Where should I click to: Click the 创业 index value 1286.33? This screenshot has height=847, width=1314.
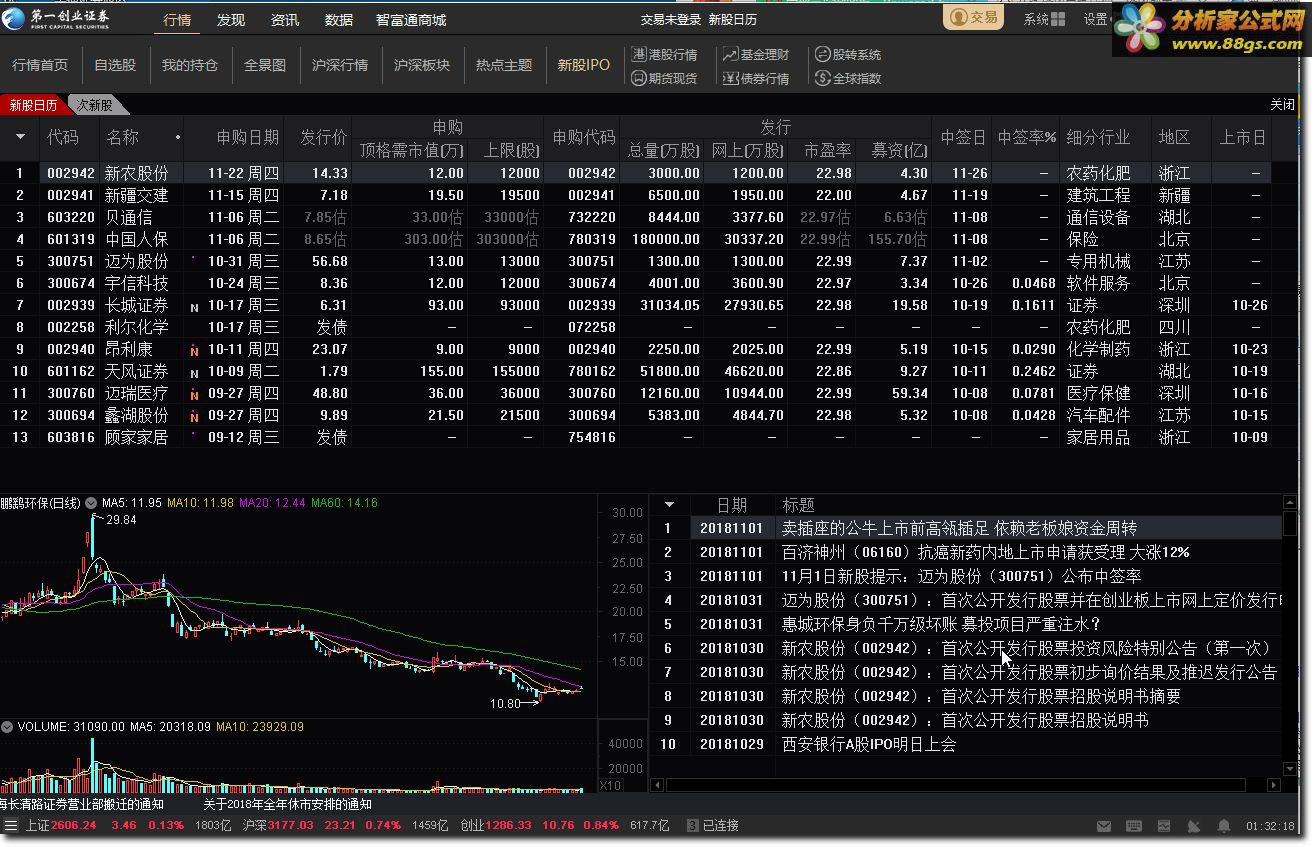[510, 826]
